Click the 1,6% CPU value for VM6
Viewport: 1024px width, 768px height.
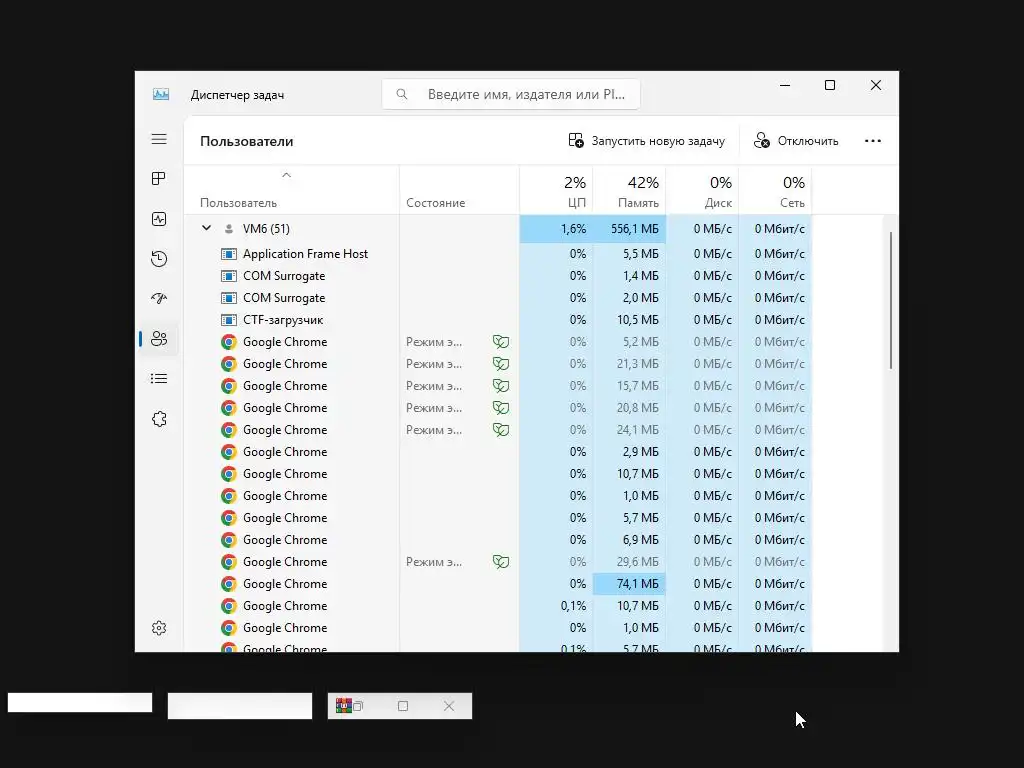[x=556, y=229]
